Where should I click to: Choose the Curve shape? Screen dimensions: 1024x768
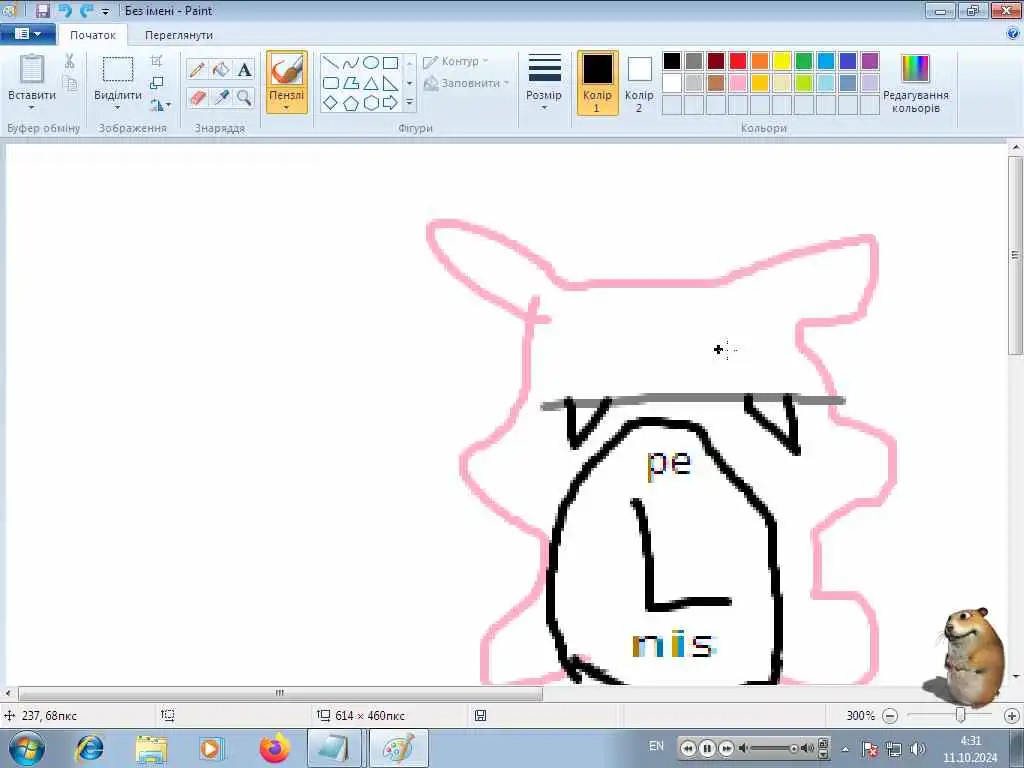[x=351, y=63]
